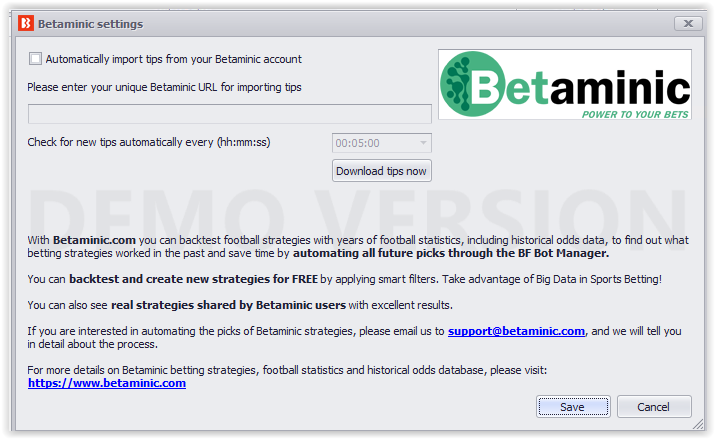Cancel the settings dialog

click(x=654, y=407)
